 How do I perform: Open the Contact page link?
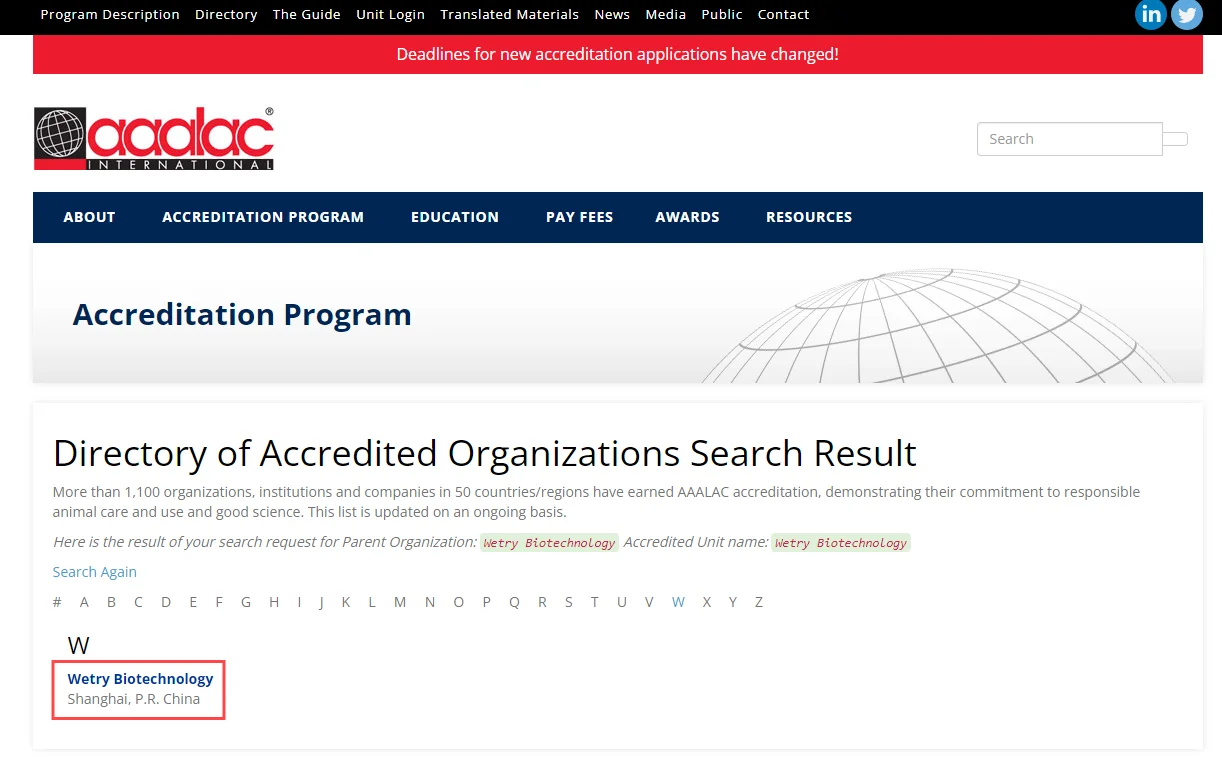tap(783, 14)
